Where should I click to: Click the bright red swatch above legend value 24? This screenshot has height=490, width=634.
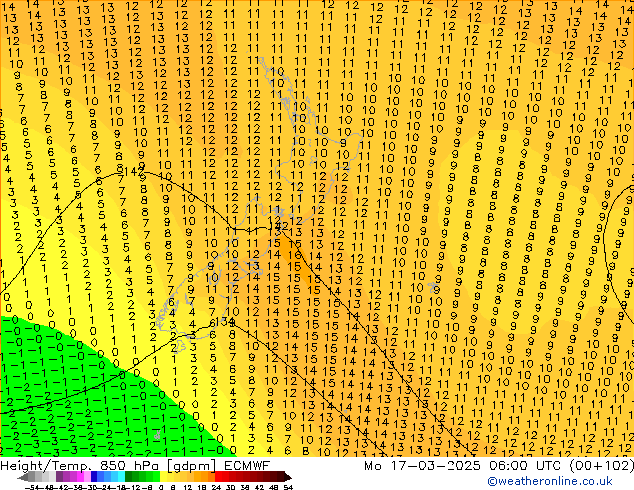218,477
